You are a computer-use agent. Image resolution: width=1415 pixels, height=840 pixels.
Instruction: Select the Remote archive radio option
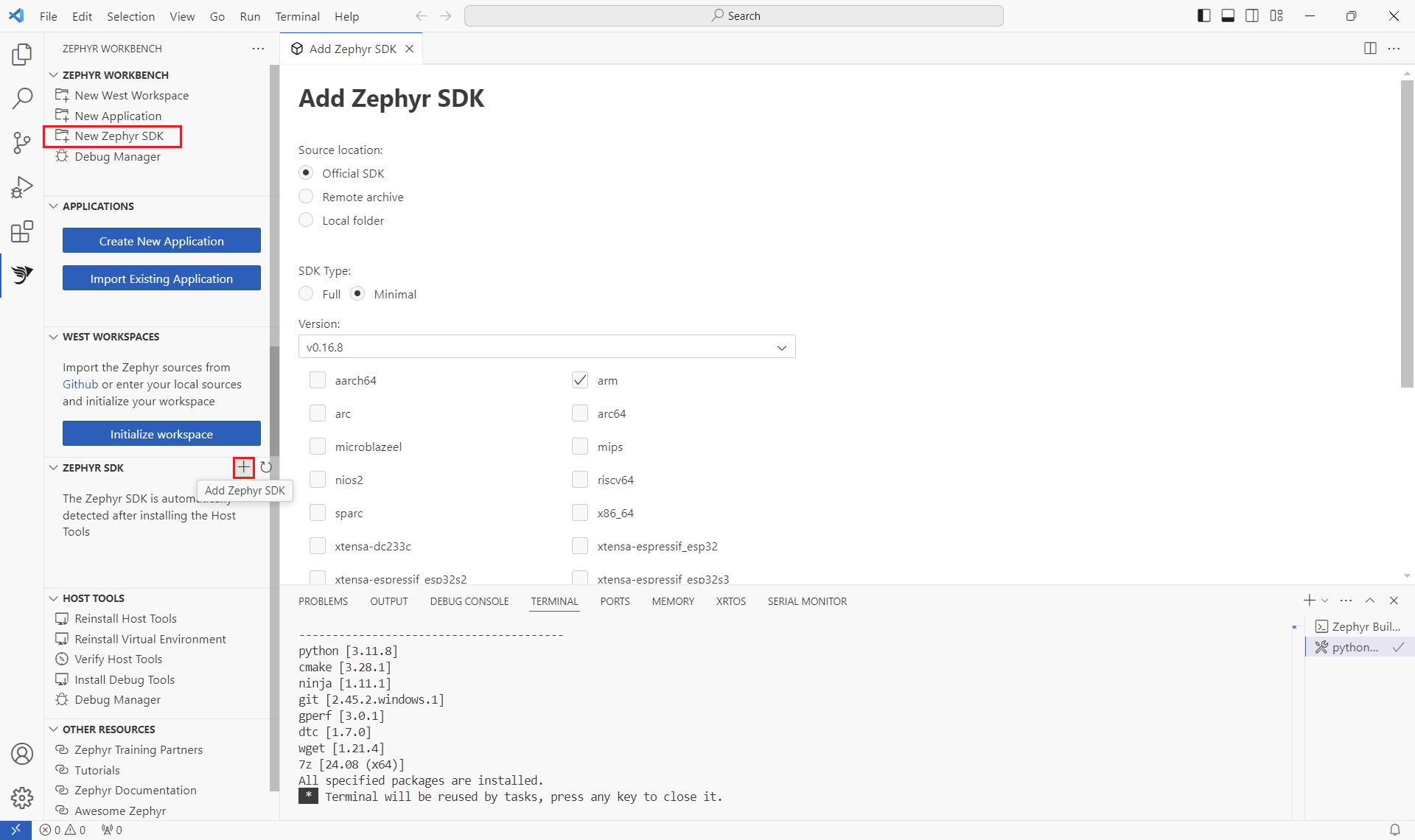pyautogui.click(x=306, y=197)
